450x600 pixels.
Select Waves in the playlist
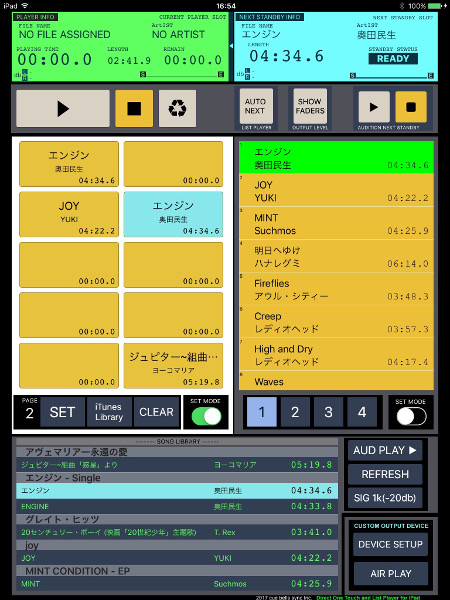(x=336, y=381)
